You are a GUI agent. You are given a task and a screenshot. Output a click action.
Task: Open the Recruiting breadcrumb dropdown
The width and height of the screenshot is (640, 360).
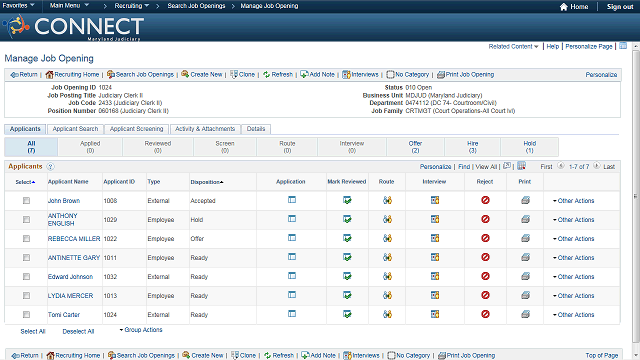tap(131, 6)
